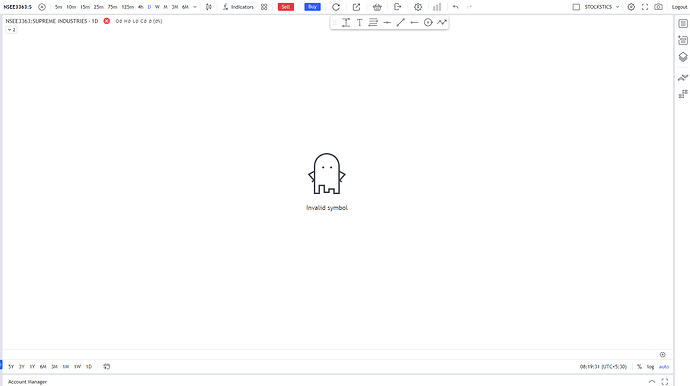Click the Logout link
Image resolution: width=690 pixels, height=386 pixels.
click(x=679, y=7)
